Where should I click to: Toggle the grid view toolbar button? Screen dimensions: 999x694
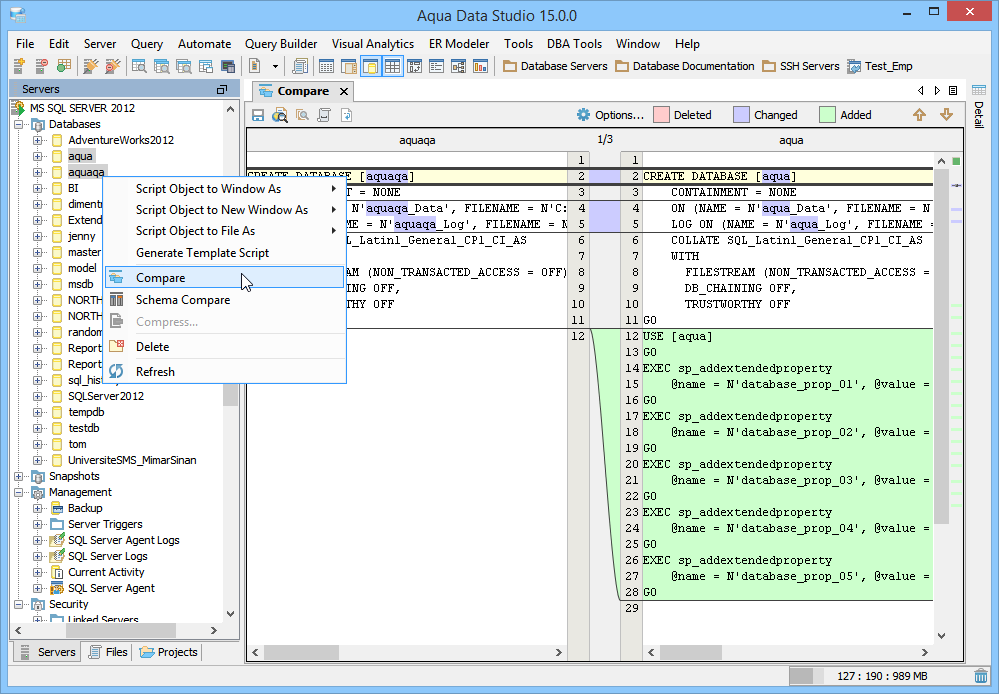(393, 66)
